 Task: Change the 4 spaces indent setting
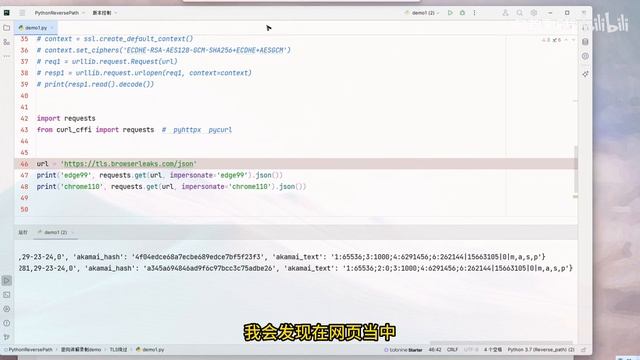pyautogui.click(x=493, y=350)
